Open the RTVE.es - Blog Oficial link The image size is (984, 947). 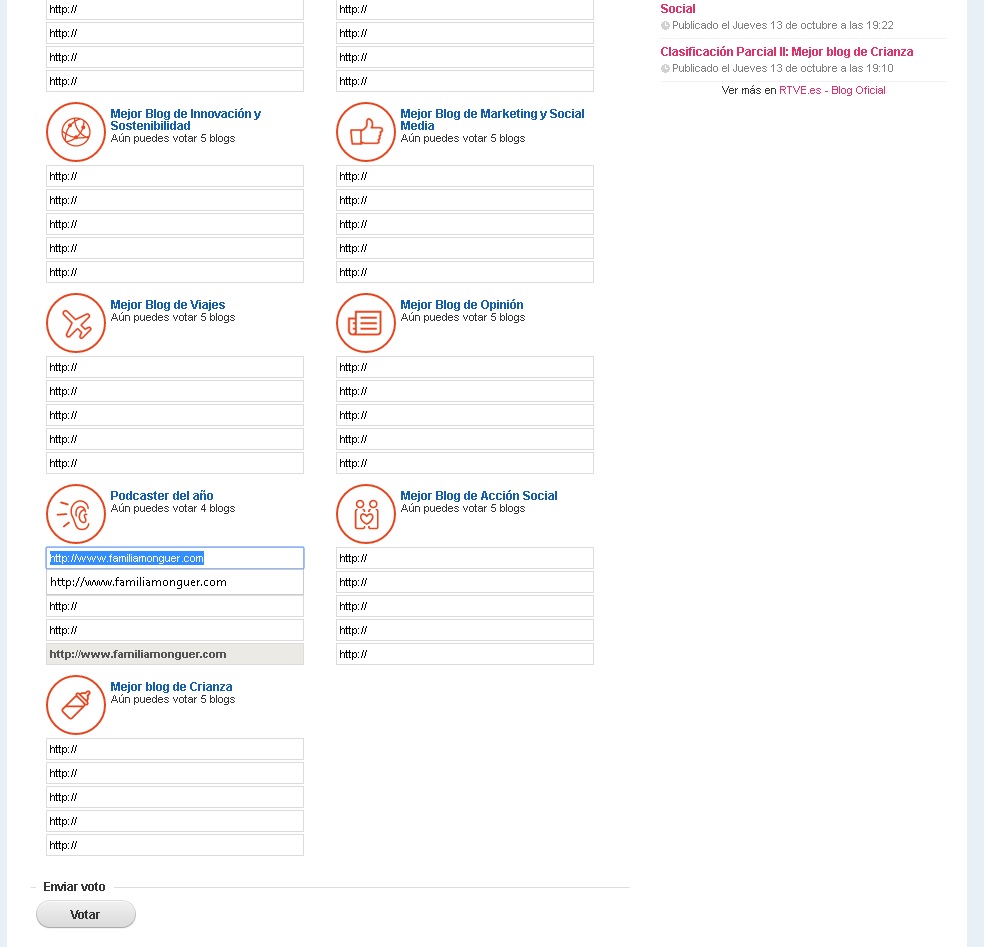click(x=832, y=90)
